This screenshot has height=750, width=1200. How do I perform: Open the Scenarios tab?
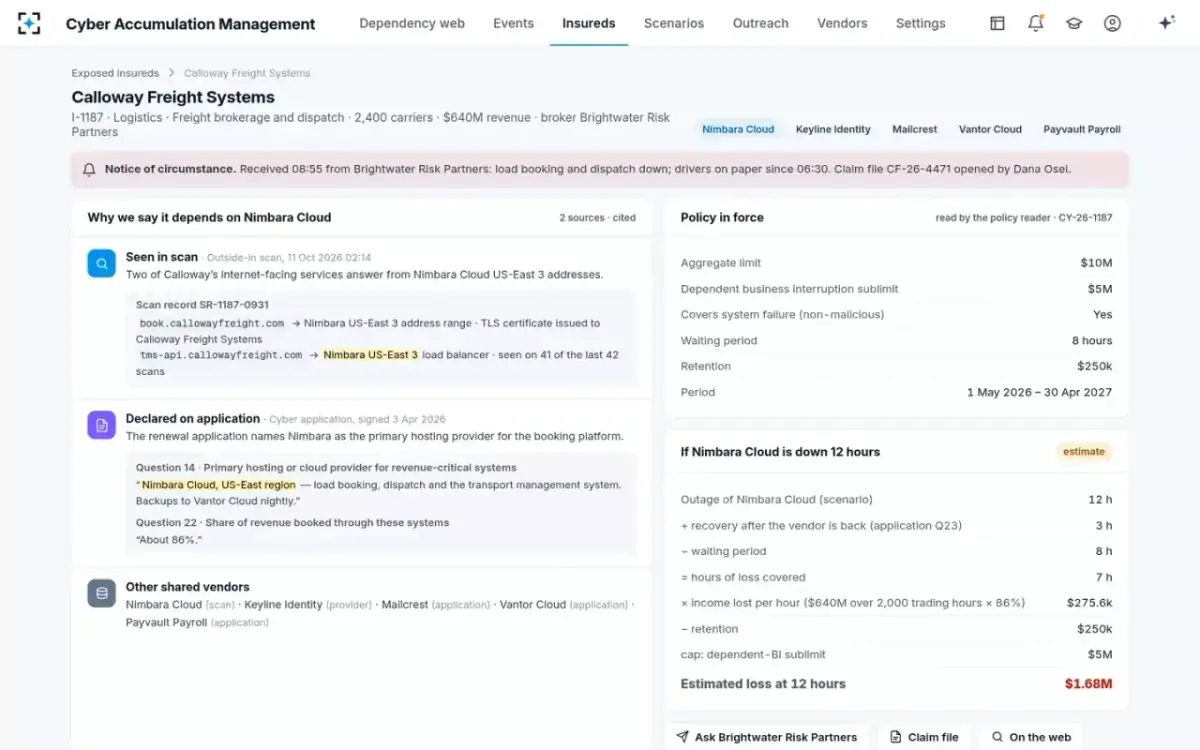coord(674,23)
